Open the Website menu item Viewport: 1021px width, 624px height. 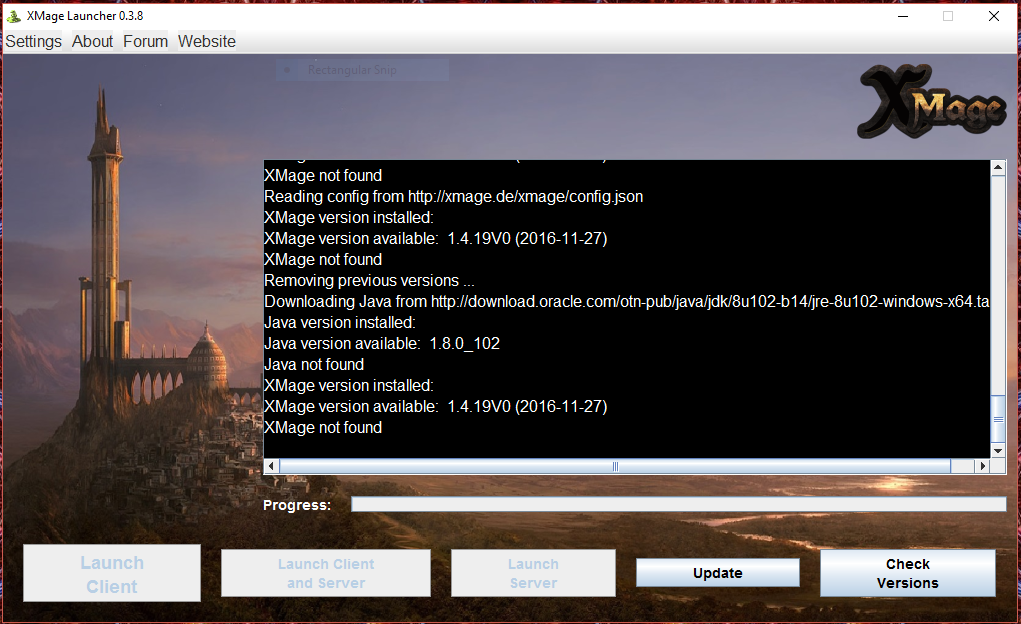(x=207, y=41)
